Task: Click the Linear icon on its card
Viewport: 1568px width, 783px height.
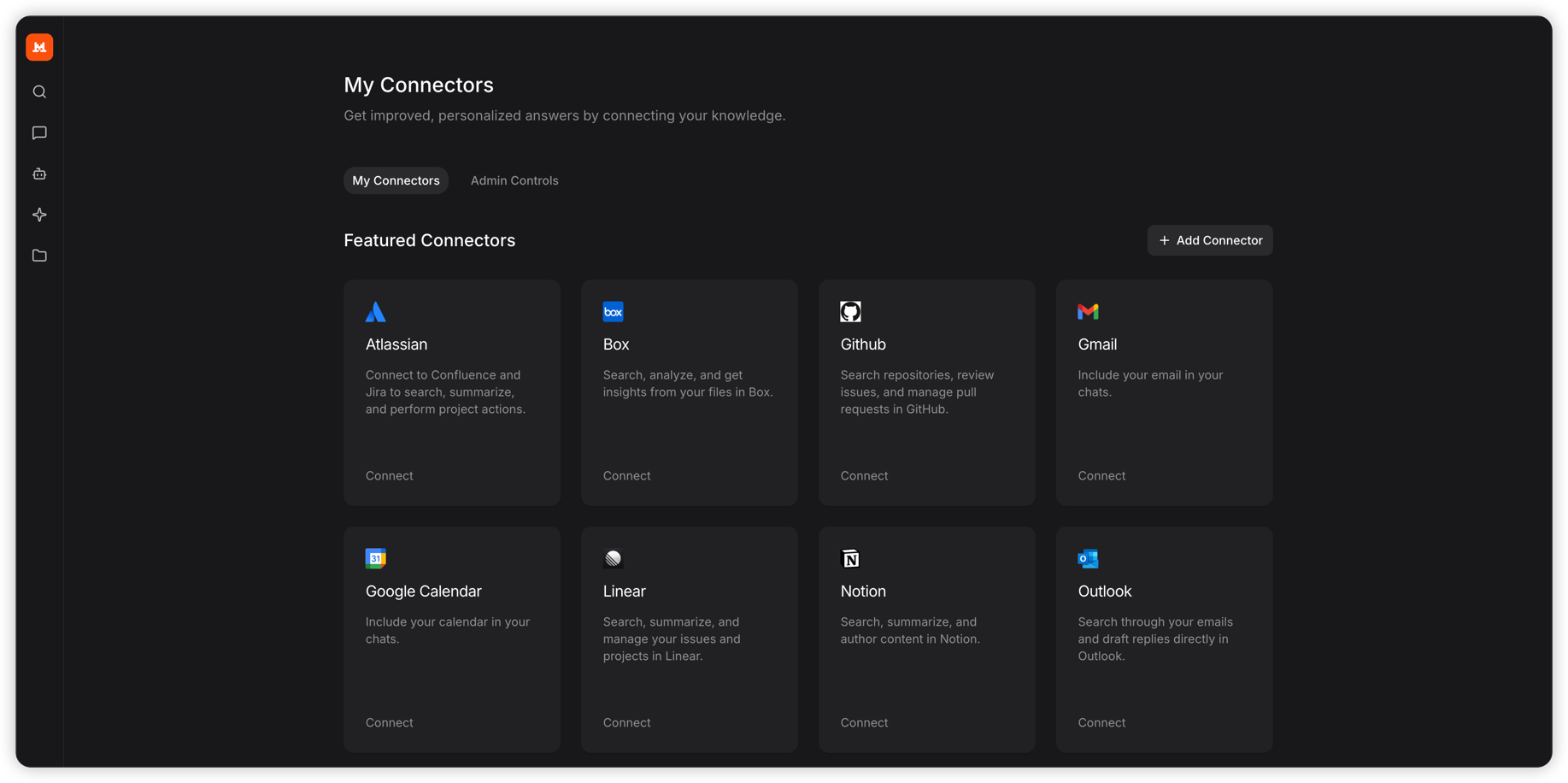Action: pyautogui.click(x=613, y=558)
